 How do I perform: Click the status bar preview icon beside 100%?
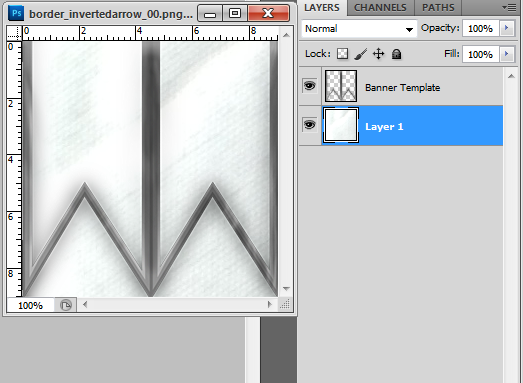click(x=66, y=305)
